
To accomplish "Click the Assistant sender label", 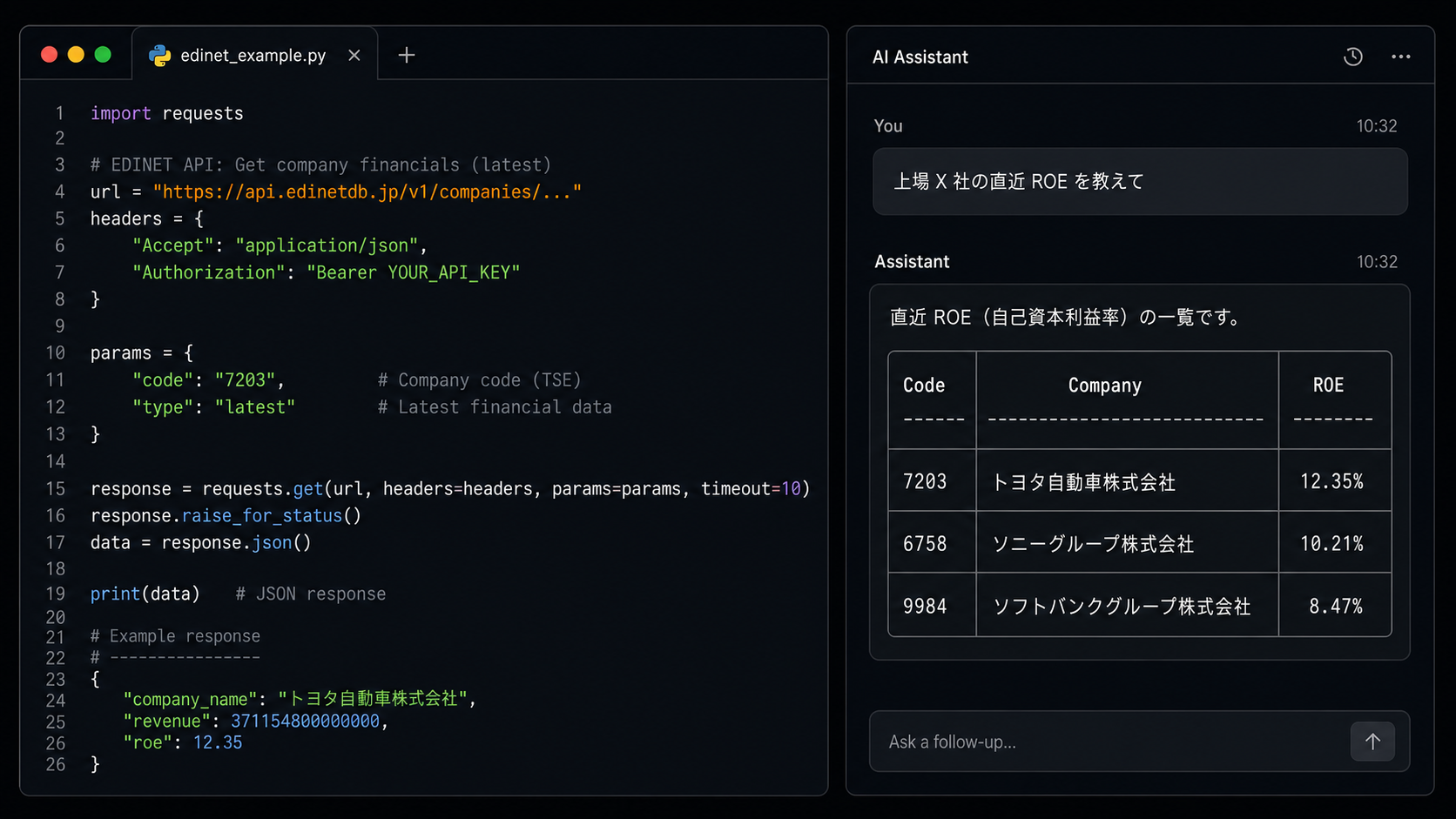I will tap(912, 262).
